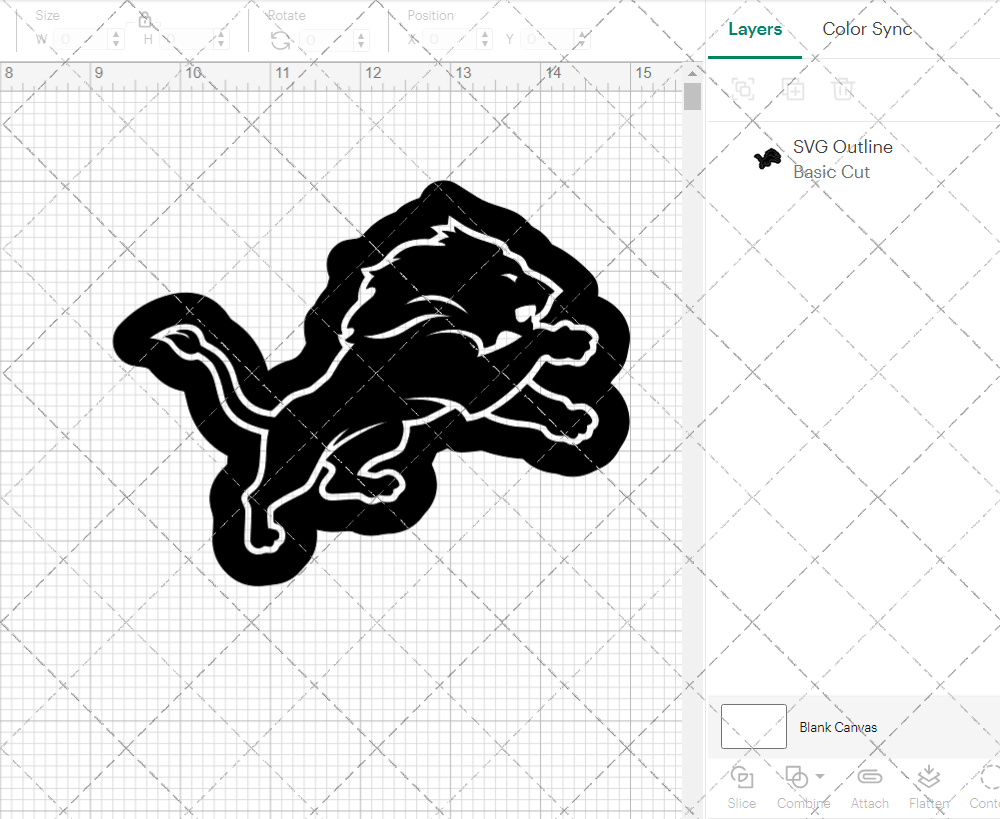Delete layer using the trash icon
This screenshot has width=1000, height=819.
844,89
